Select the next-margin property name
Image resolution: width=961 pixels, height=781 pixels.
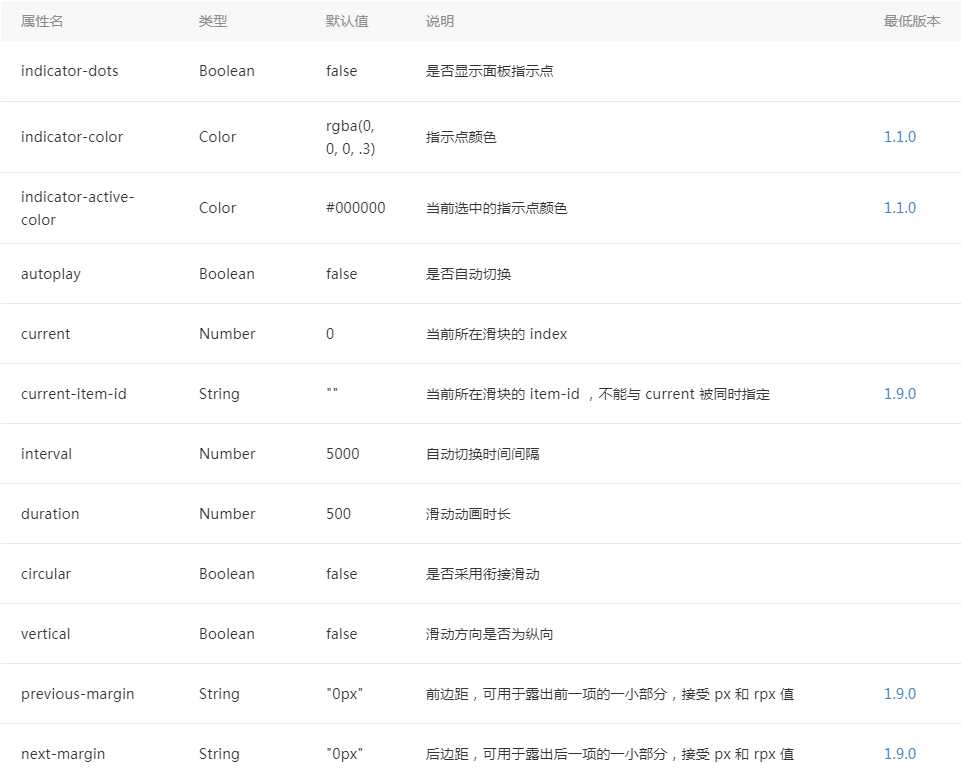63,755
